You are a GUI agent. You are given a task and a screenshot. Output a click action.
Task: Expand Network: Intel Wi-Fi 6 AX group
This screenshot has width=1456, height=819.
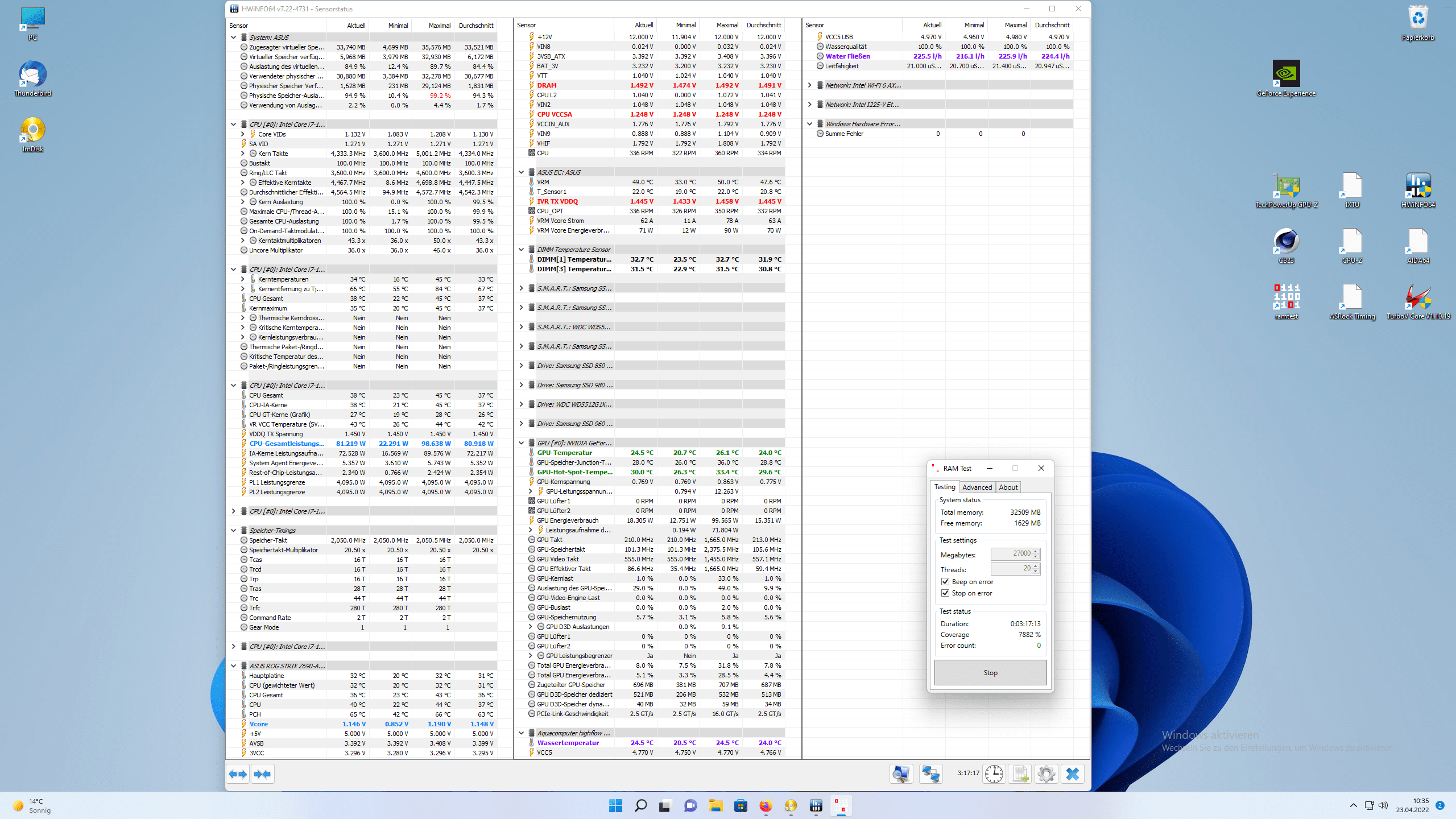809,85
